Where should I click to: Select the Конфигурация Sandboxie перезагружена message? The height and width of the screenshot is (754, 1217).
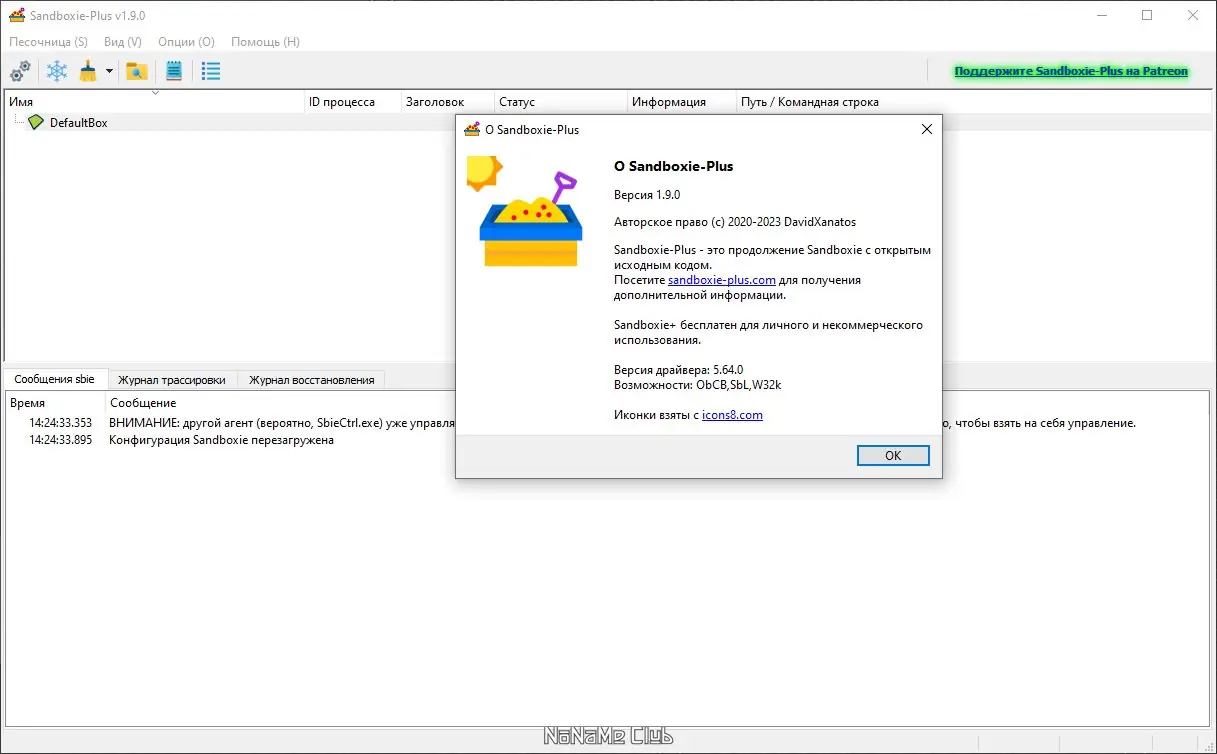pos(221,440)
